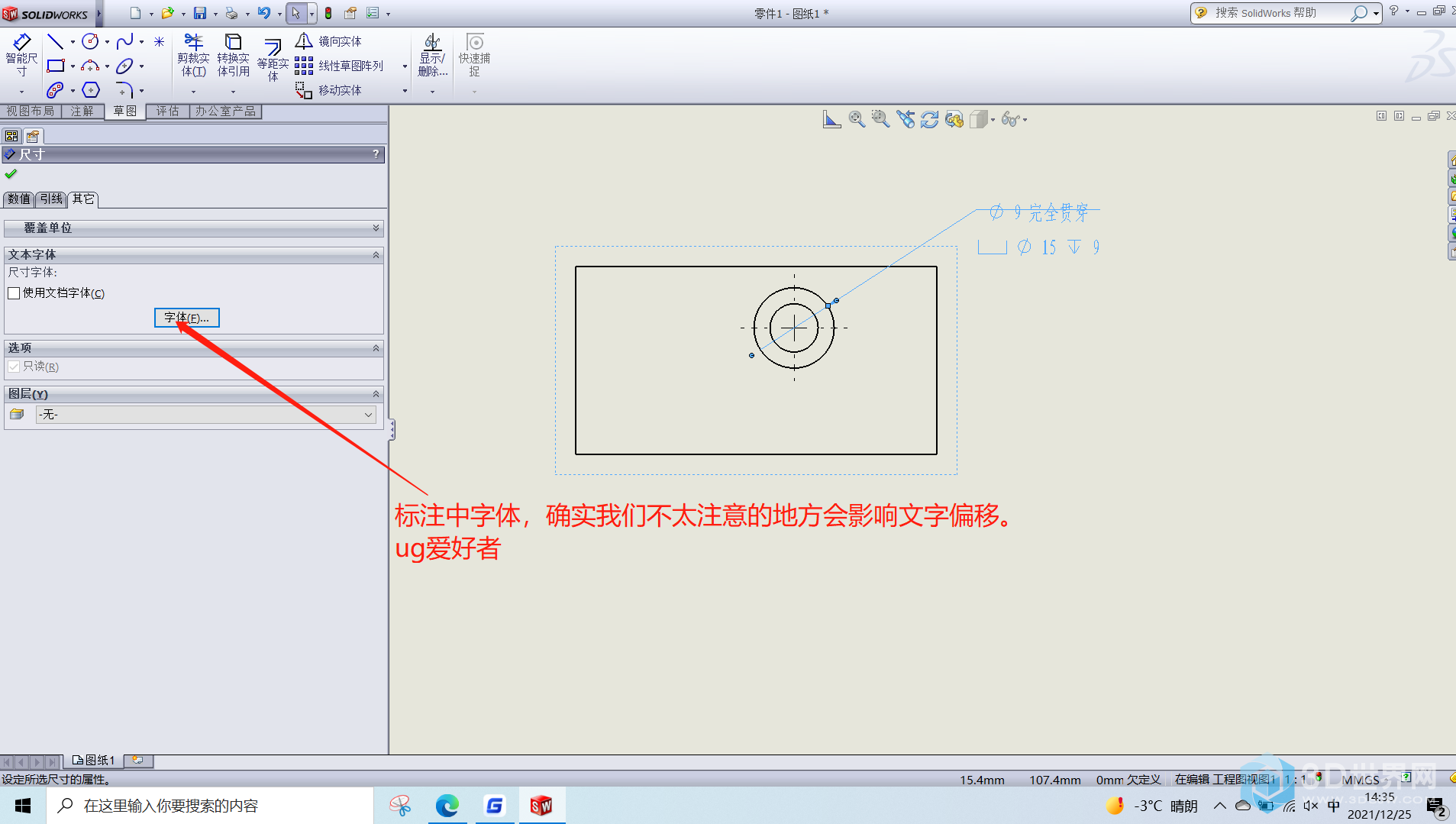Open Display/Delete Relations (显示/删除) tool
Viewport: 1456px width, 824px height.
(432, 55)
